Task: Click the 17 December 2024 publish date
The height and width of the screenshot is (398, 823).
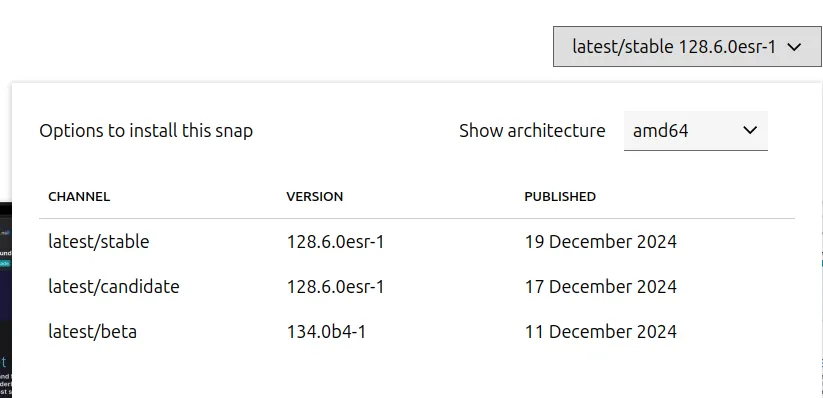Action: pyautogui.click(x=601, y=287)
